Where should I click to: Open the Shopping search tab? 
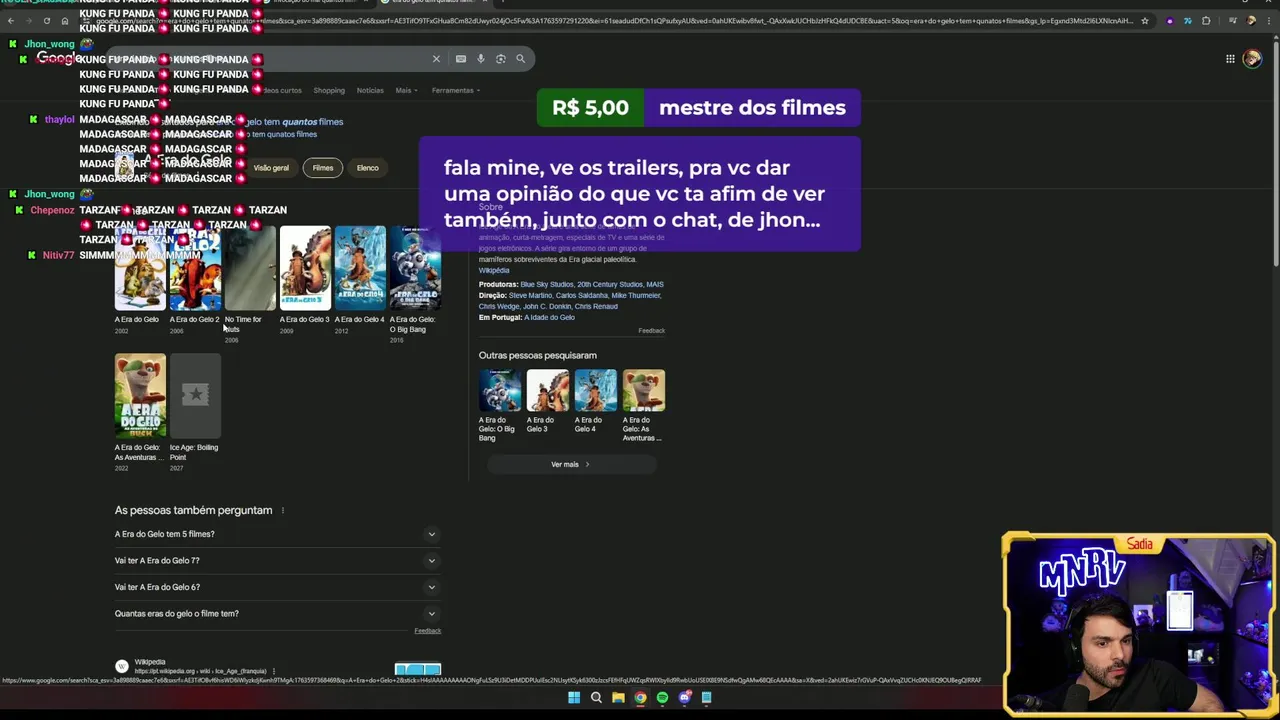click(x=329, y=91)
